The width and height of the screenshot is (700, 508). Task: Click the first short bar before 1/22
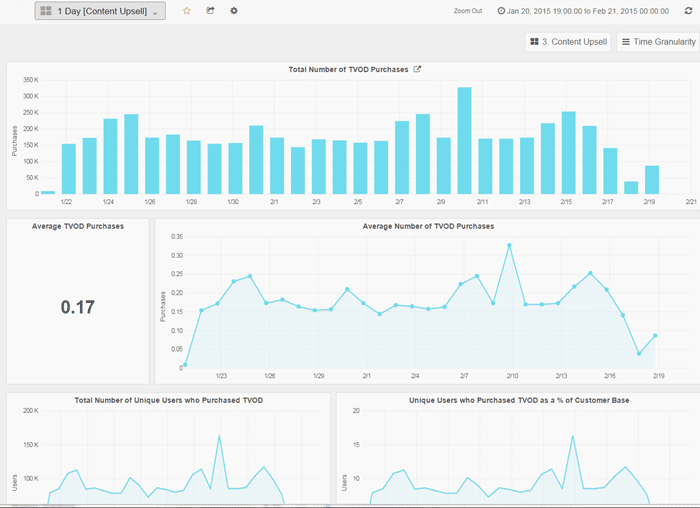click(x=48, y=191)
